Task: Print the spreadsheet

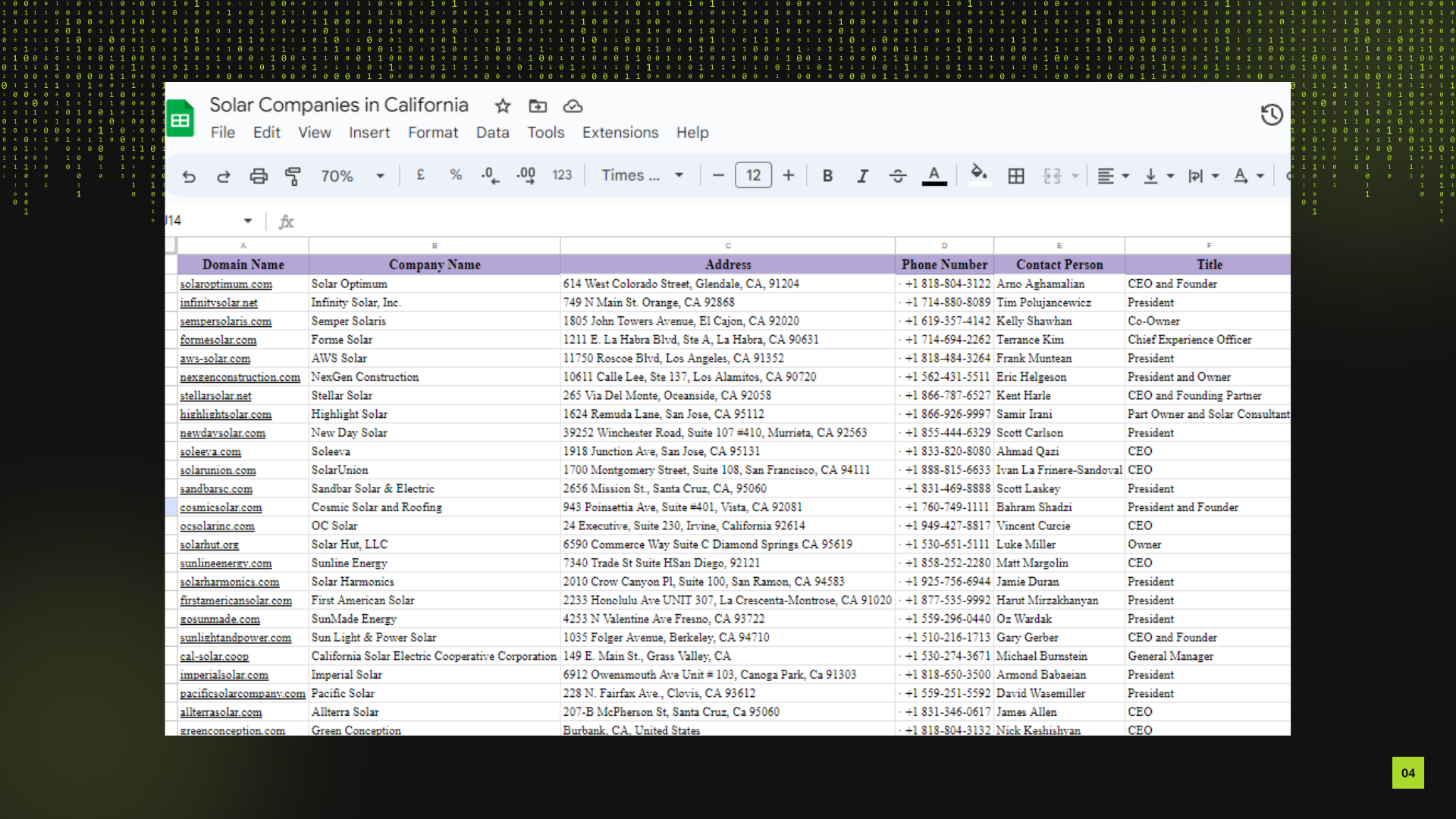Action: click(259, 176)
